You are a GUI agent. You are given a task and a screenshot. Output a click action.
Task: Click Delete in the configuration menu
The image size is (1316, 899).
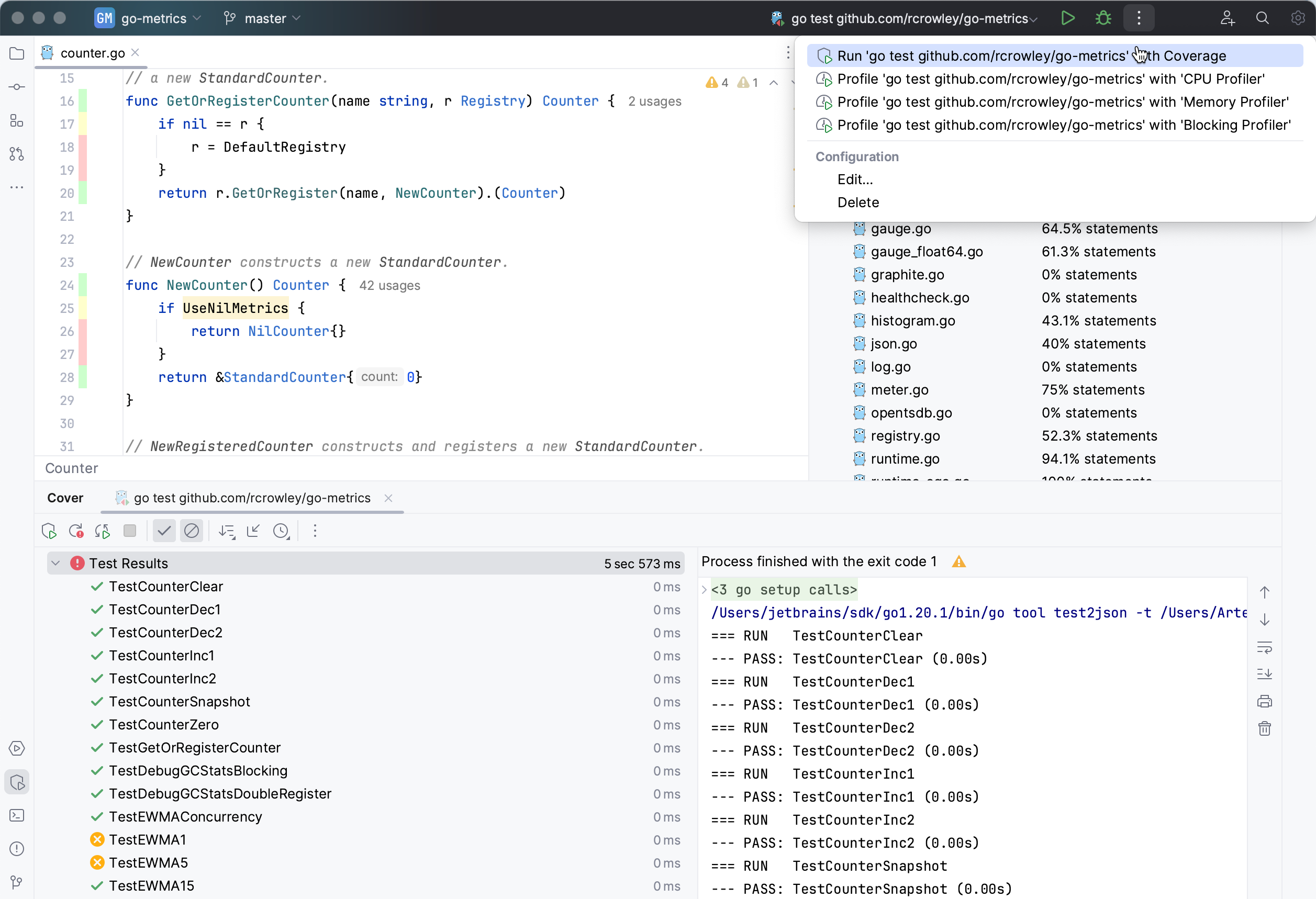pos(858,202)
